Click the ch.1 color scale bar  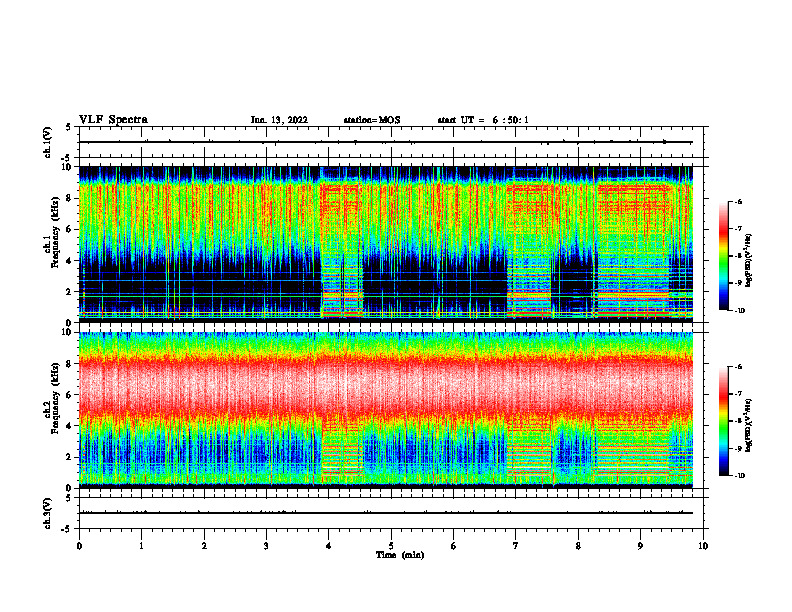723,256
